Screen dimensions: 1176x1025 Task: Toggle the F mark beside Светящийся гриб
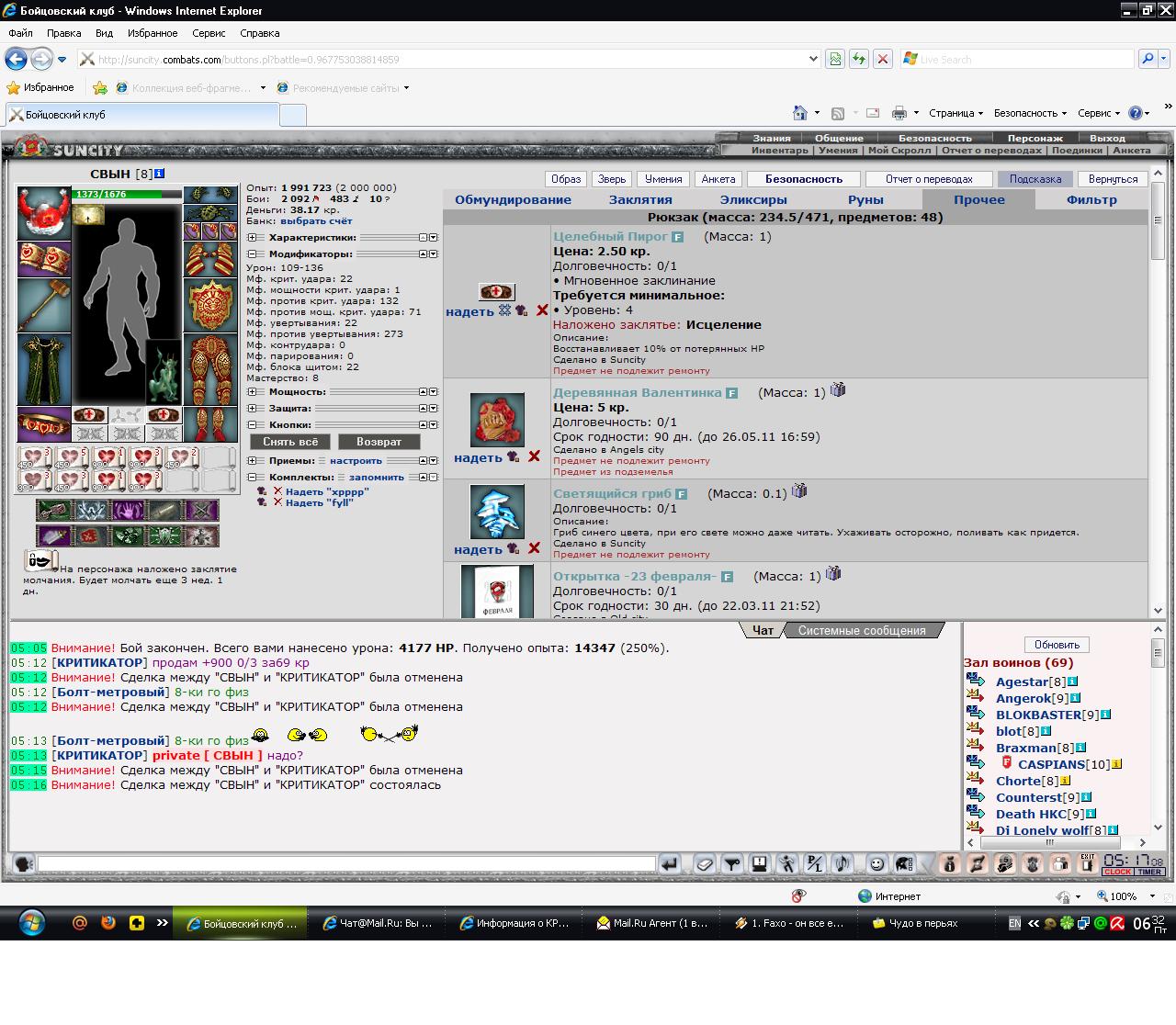coord(682,494)
